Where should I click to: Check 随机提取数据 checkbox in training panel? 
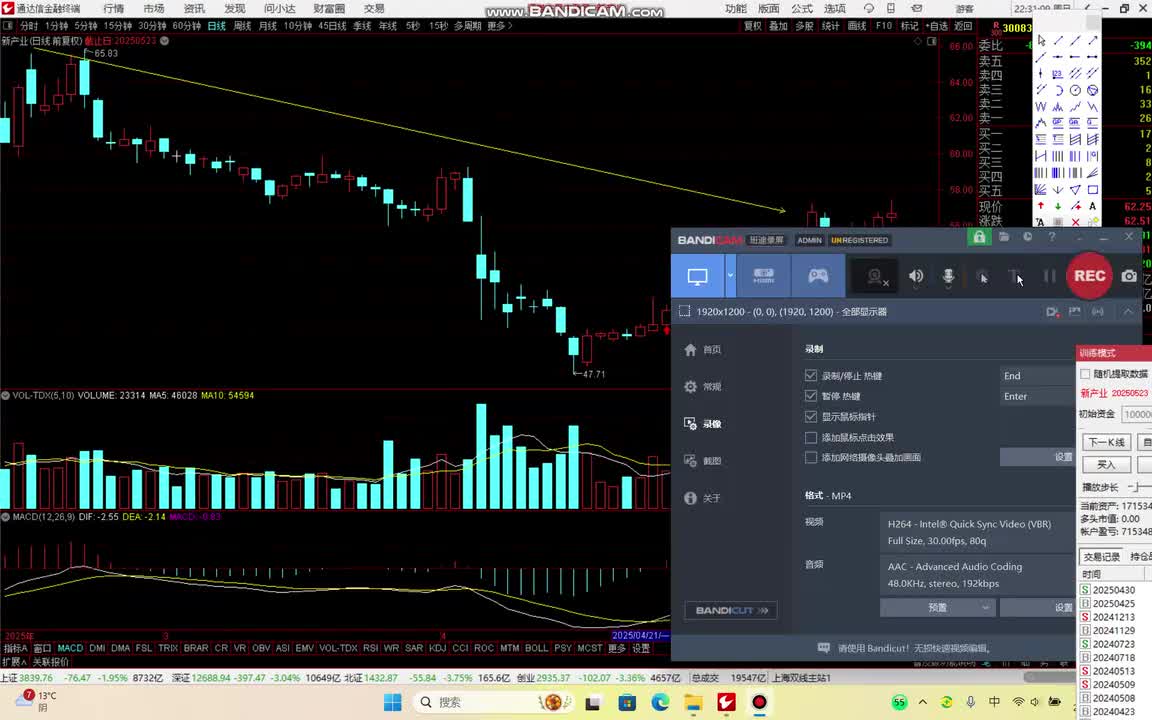point(1085,374)
